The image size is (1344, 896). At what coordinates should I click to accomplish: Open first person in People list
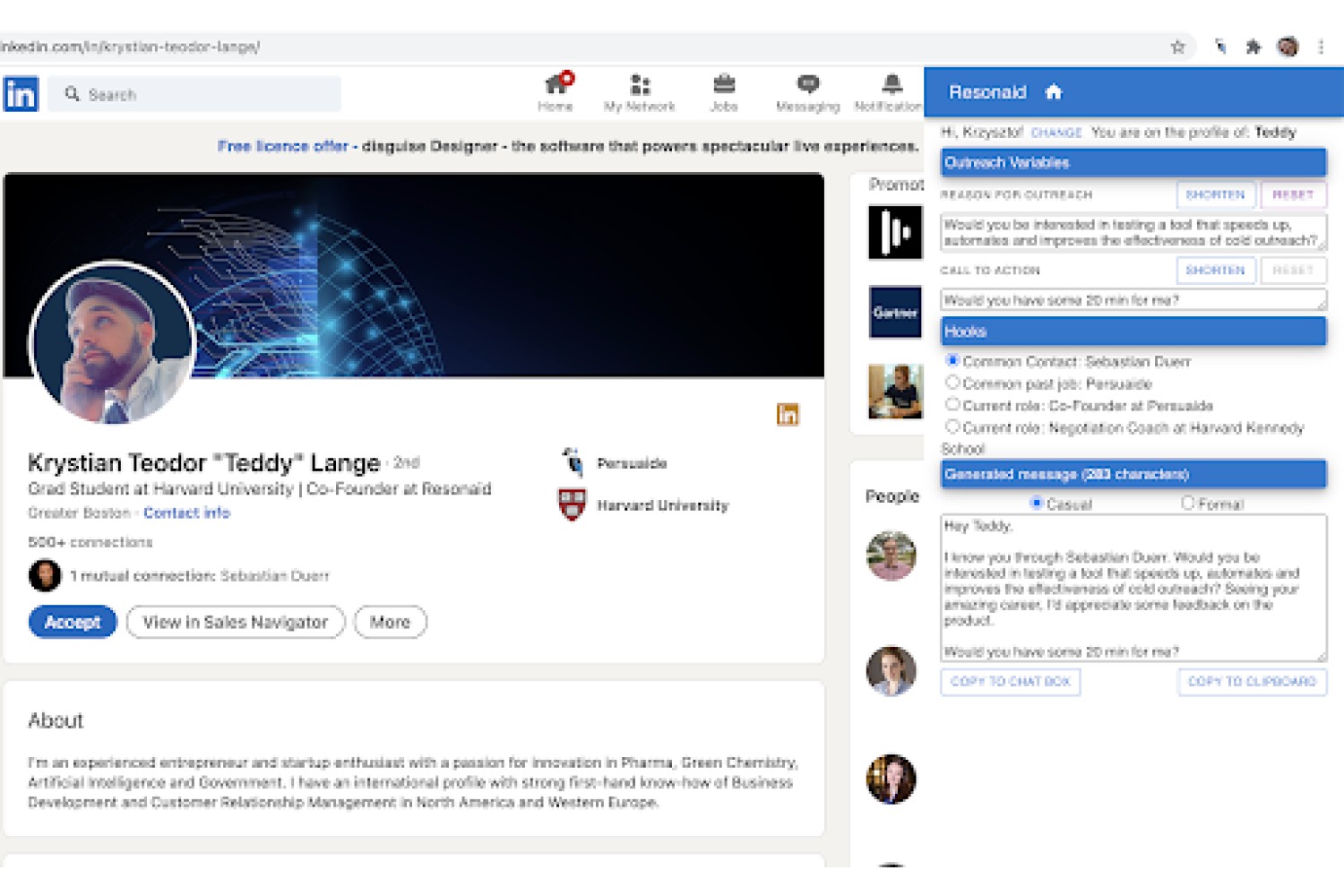tap(892, 556)
